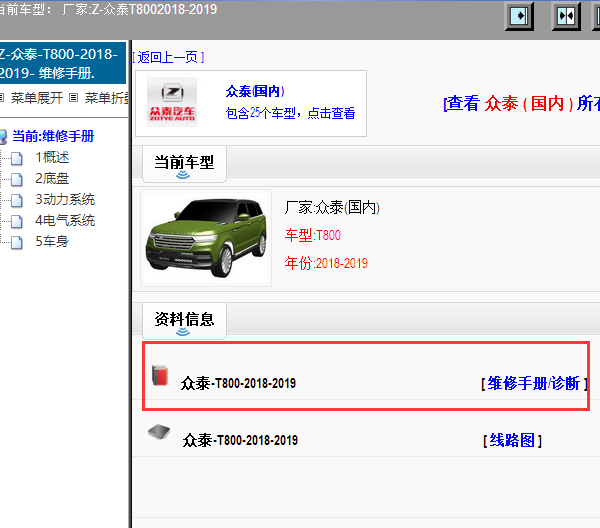Click 包含25个车型，点击查看 link
This screenshot has height=528, width=600.
click(x=290, y=113)
